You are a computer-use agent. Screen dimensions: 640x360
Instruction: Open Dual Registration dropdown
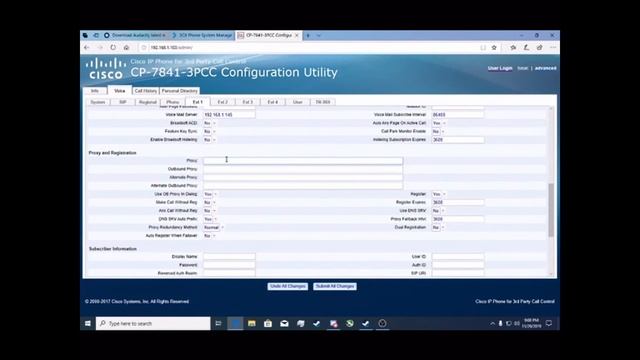[x=438, y=227]
